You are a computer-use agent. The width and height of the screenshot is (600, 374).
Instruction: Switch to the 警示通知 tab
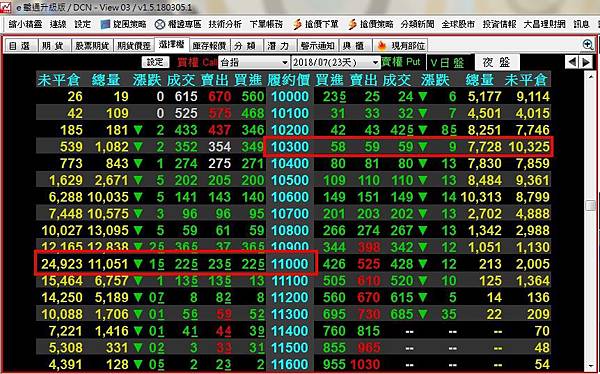pos(317,46)
